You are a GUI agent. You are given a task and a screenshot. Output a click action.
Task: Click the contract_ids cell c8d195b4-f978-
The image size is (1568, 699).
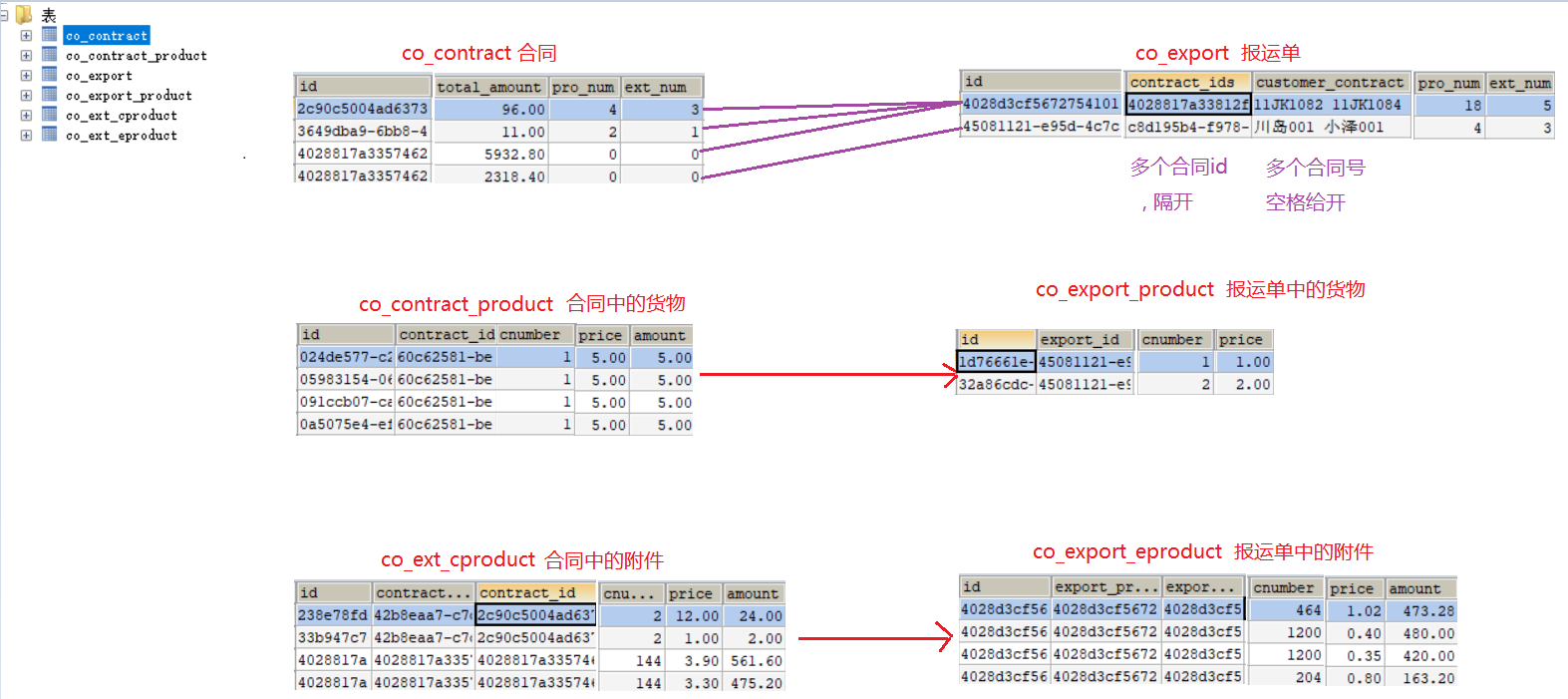[x=1188, y=127]
